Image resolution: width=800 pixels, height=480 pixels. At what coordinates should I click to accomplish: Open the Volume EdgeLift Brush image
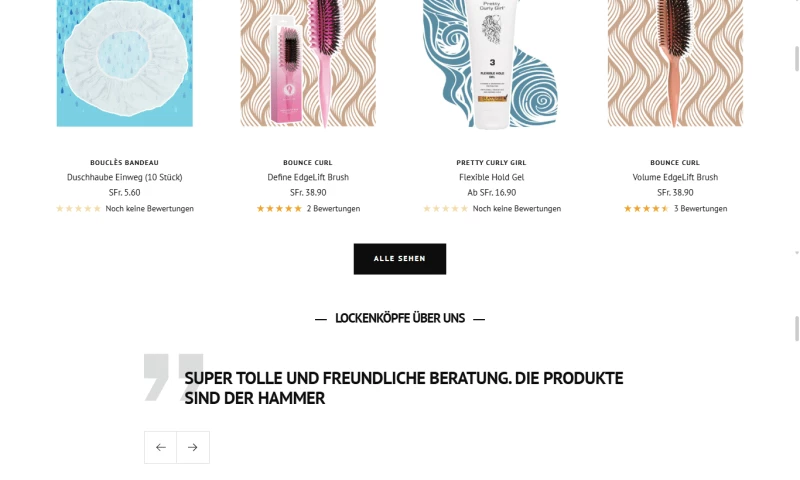pos(675,63)
